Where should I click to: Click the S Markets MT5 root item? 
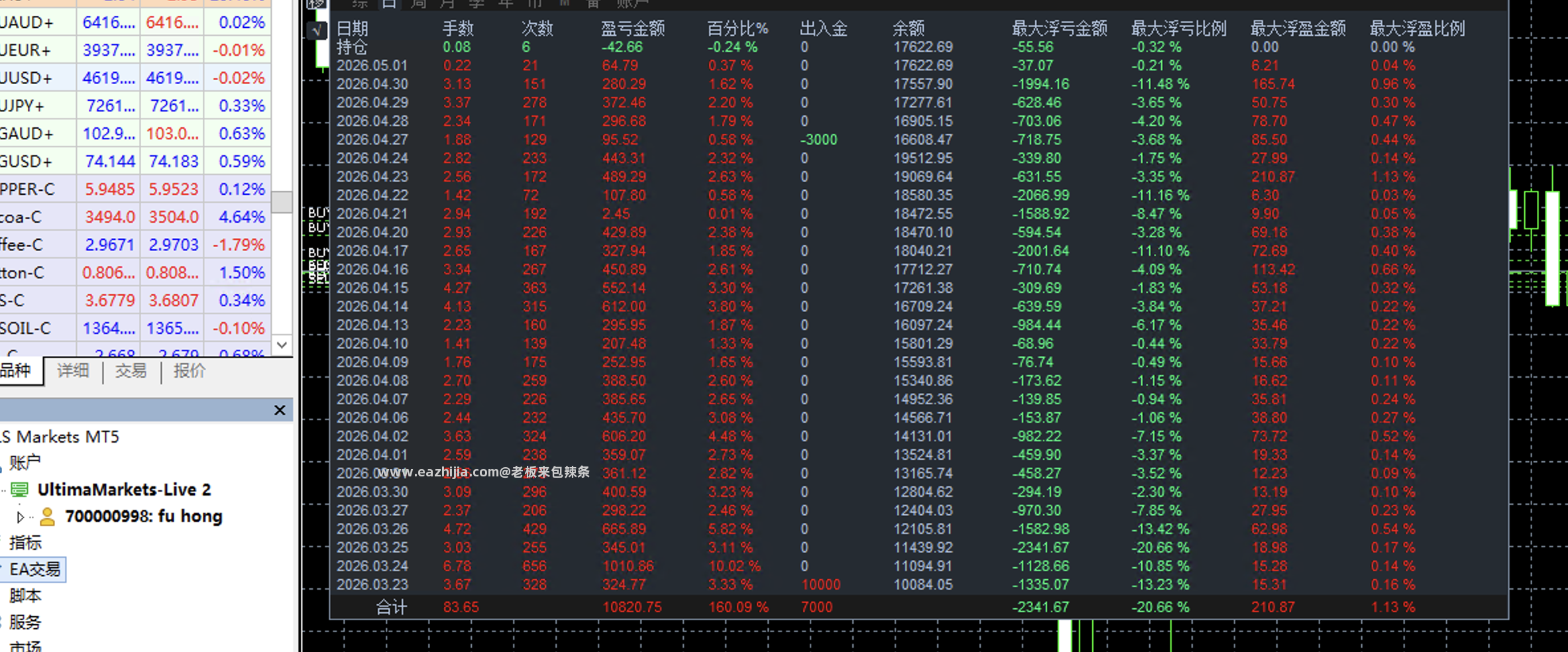pos(60,437)
